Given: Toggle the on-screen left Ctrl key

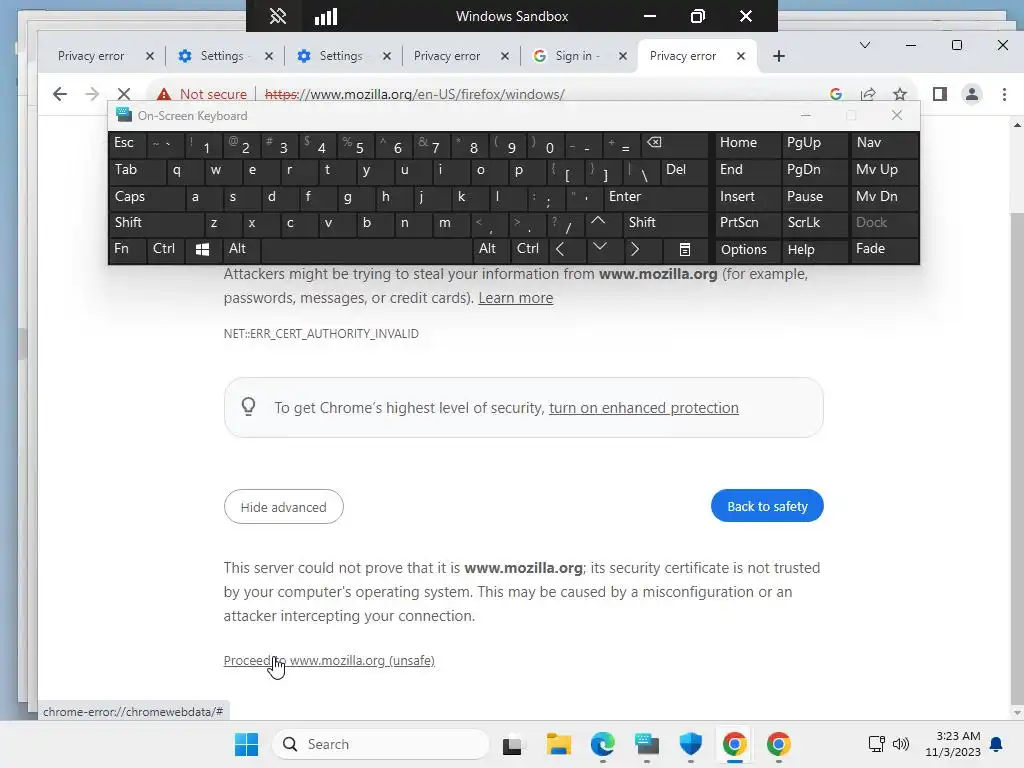Looking at the screenshot, I should (165, 249).
